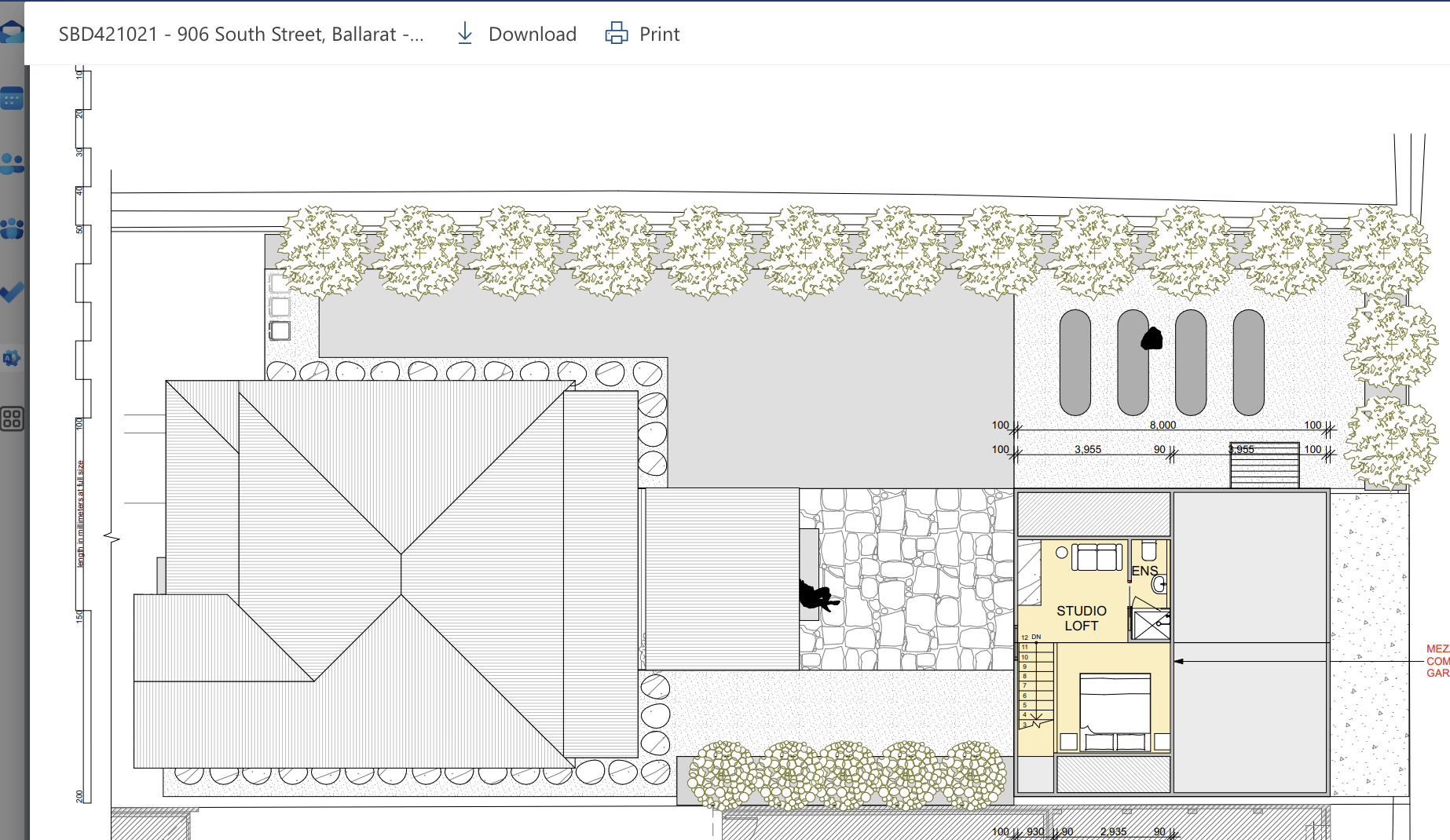The image size is (1450, 840).
Task: Click the 8,000 dimension label
Action: (x=1163, y=425)
